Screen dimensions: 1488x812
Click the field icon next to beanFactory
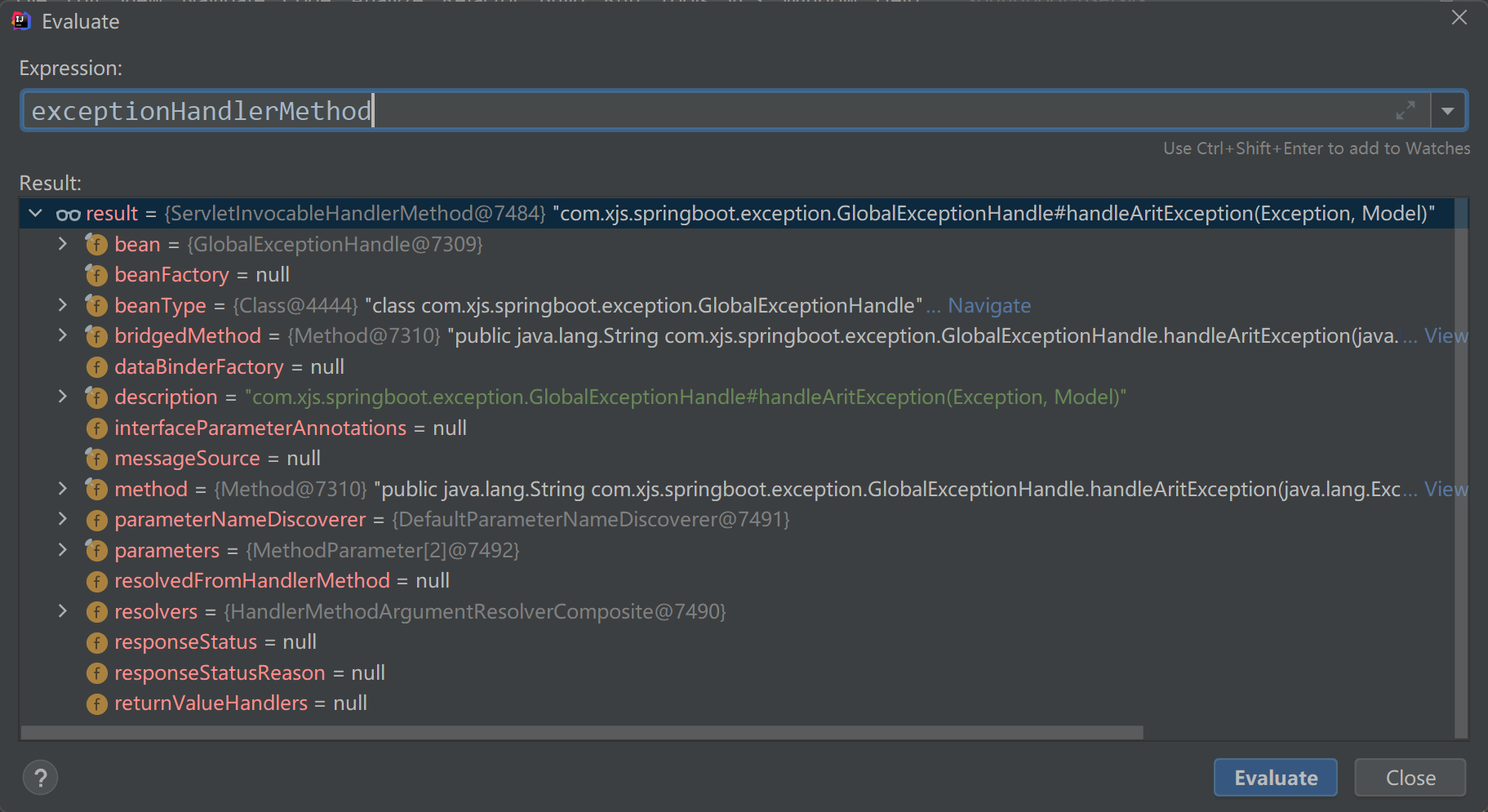96,275
